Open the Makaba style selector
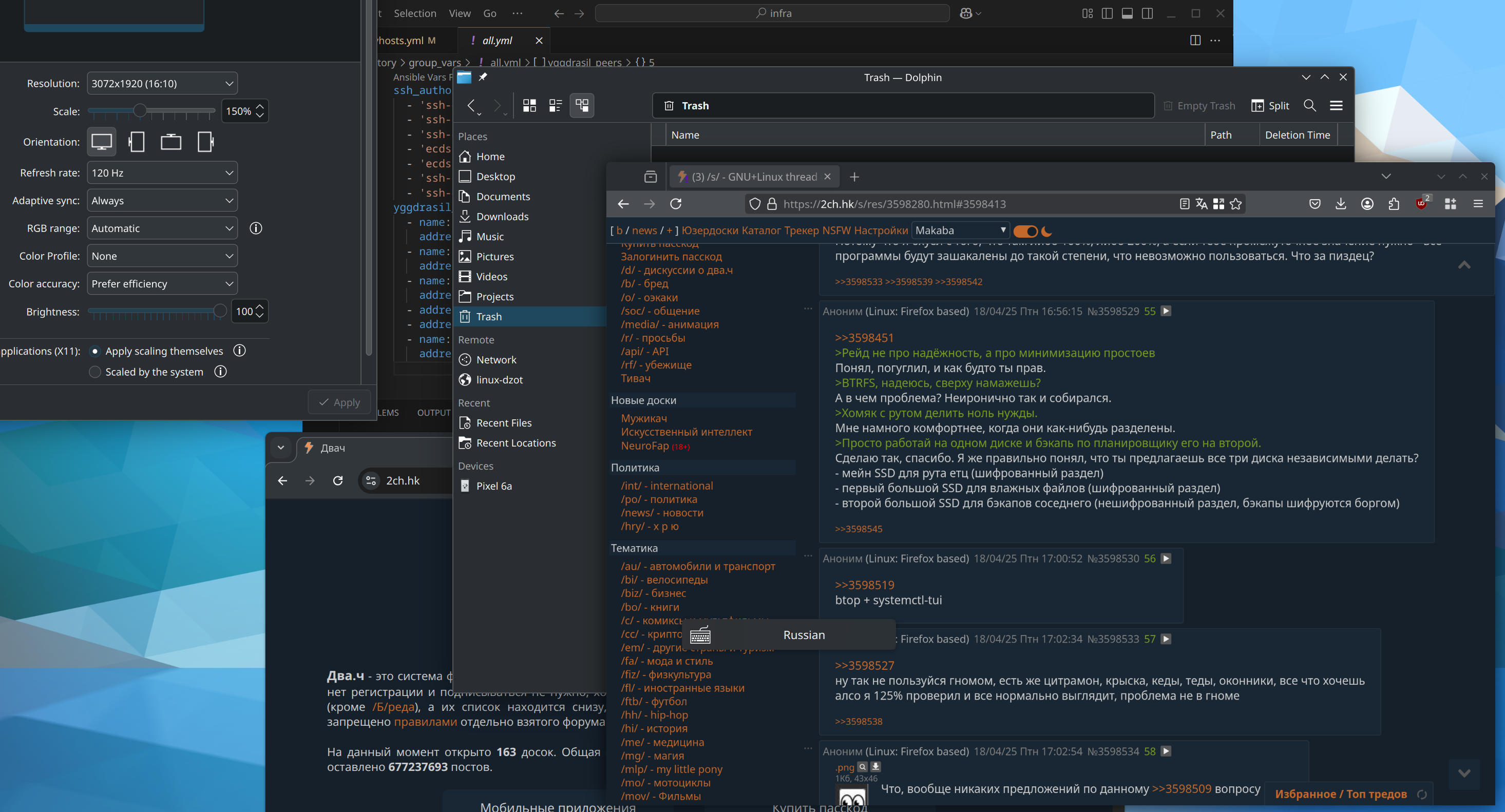Viewport: 1505px width, 812px height. 960,231
